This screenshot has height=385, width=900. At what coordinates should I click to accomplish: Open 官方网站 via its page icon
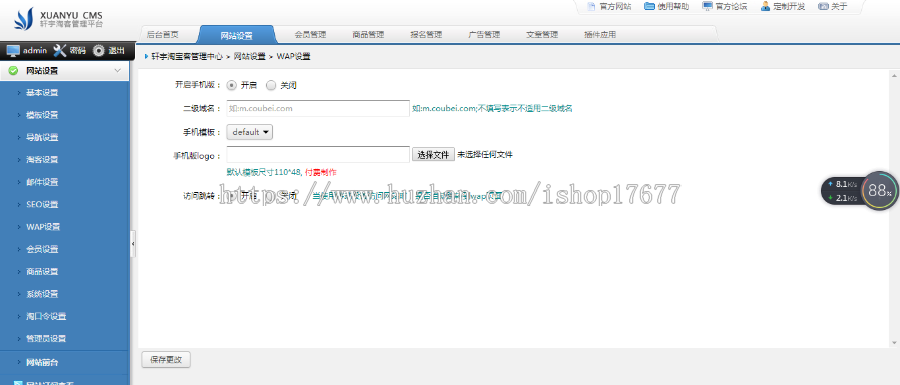tap(591, 6)
